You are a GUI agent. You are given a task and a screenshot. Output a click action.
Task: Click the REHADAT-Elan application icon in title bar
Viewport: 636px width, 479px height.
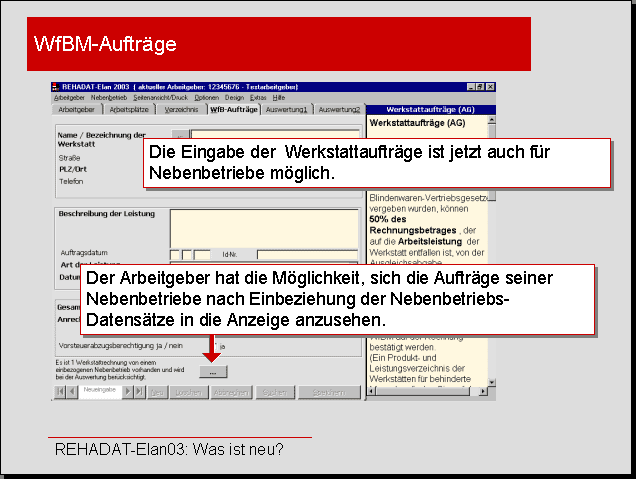click(55, 87)
